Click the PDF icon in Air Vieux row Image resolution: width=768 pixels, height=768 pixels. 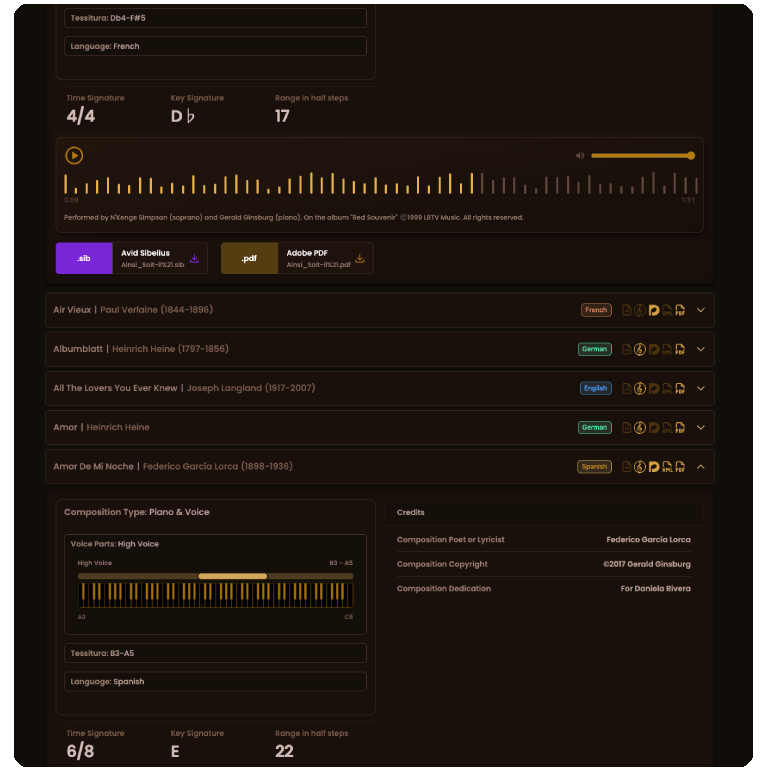[x=680, y=310]
